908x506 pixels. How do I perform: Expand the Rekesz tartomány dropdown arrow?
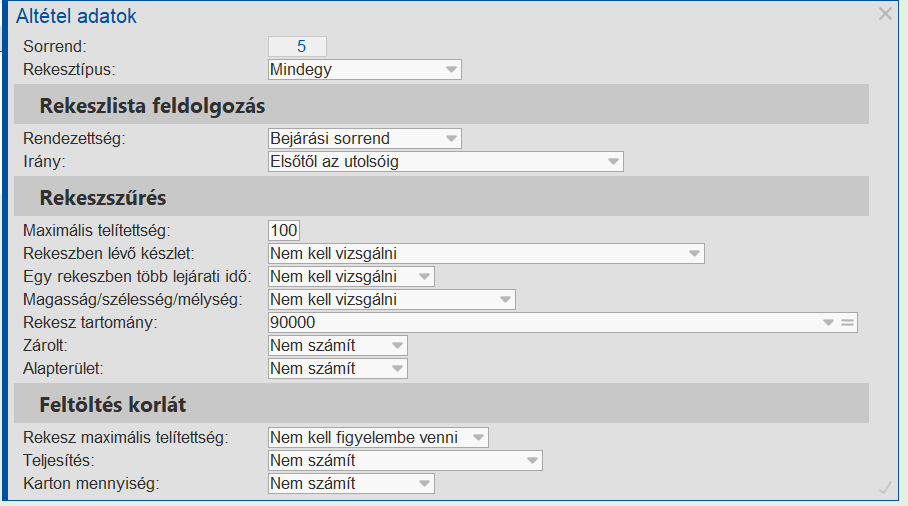coord(828,323)
